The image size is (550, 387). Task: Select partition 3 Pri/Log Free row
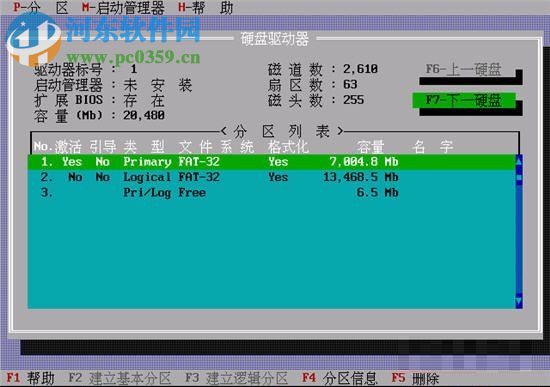(271, 193)
